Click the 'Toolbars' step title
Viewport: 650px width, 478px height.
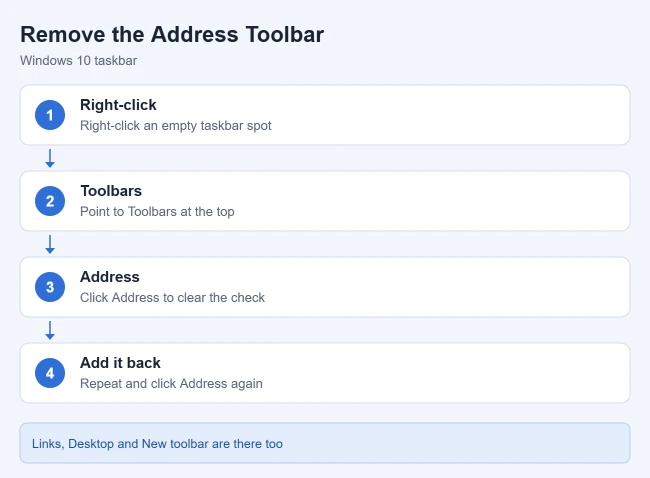tap(111, 191)
